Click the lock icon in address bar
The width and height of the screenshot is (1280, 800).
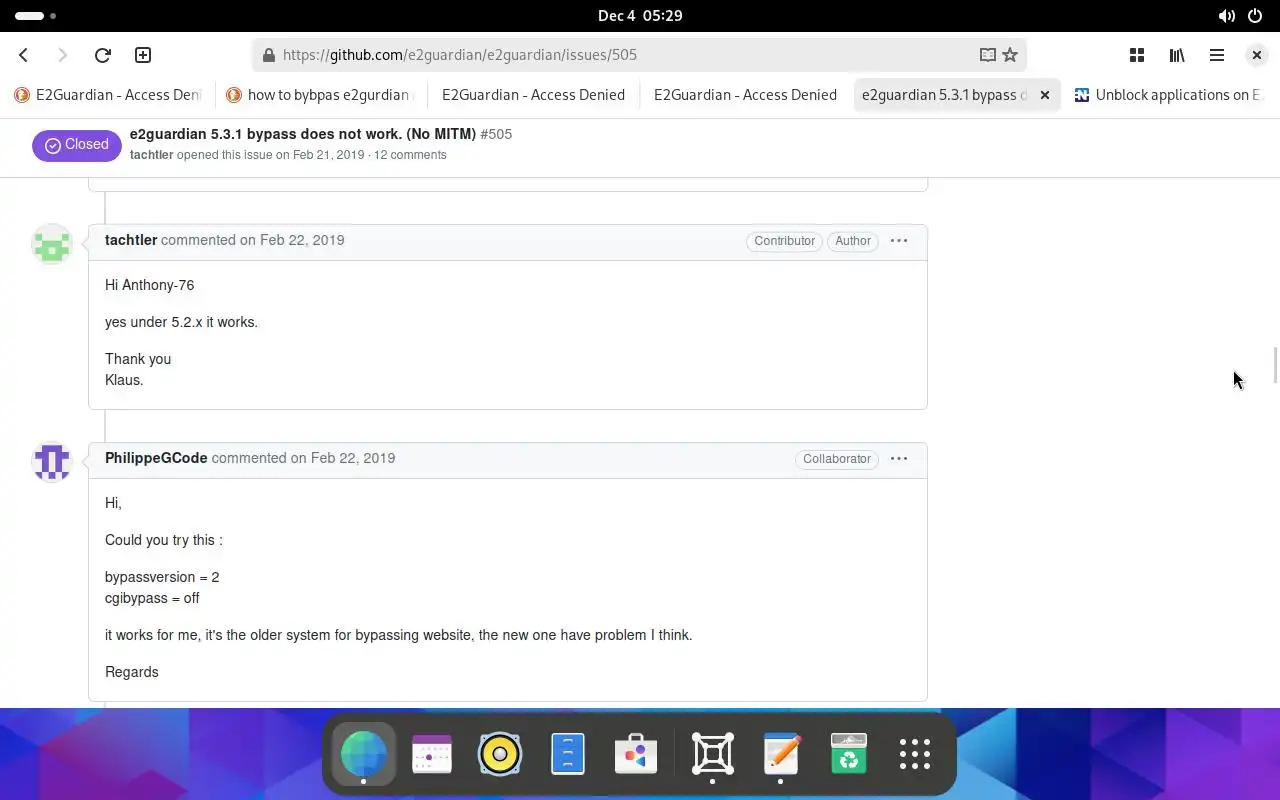[x=268, y=55]
